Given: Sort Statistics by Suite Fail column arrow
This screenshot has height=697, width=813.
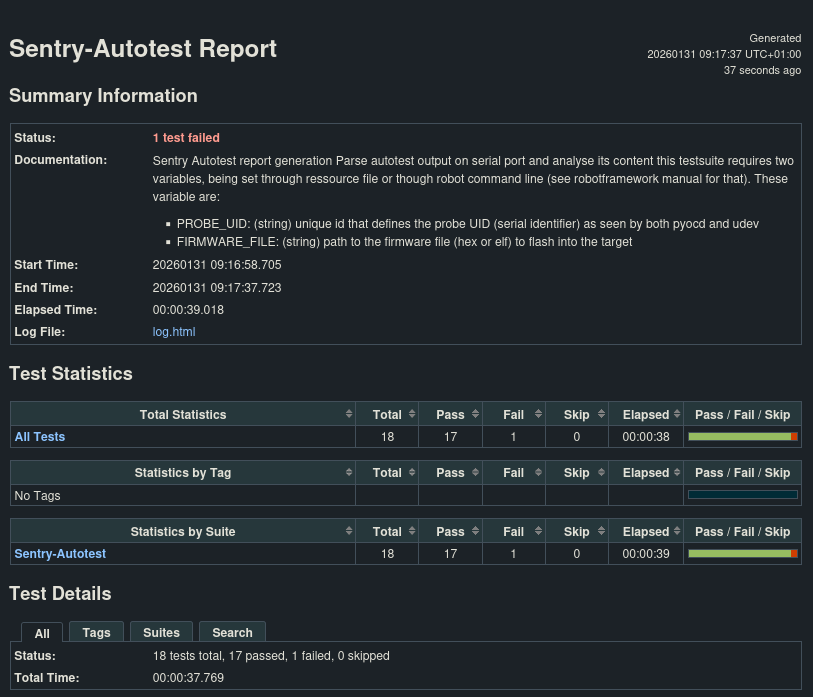Looking at the screenshot, I should pyautogui.click(x=538, y=531).
